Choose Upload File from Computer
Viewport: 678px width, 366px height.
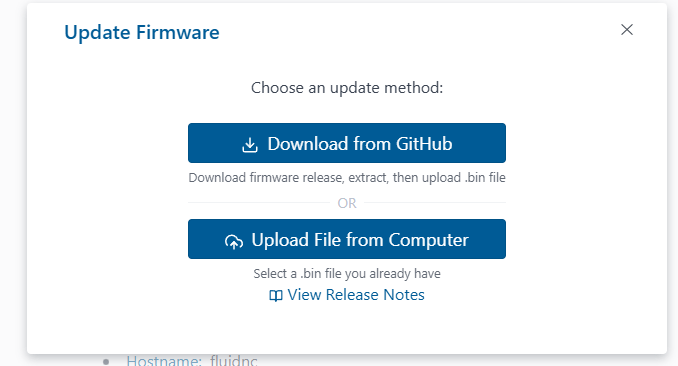[x=347, y=239]
